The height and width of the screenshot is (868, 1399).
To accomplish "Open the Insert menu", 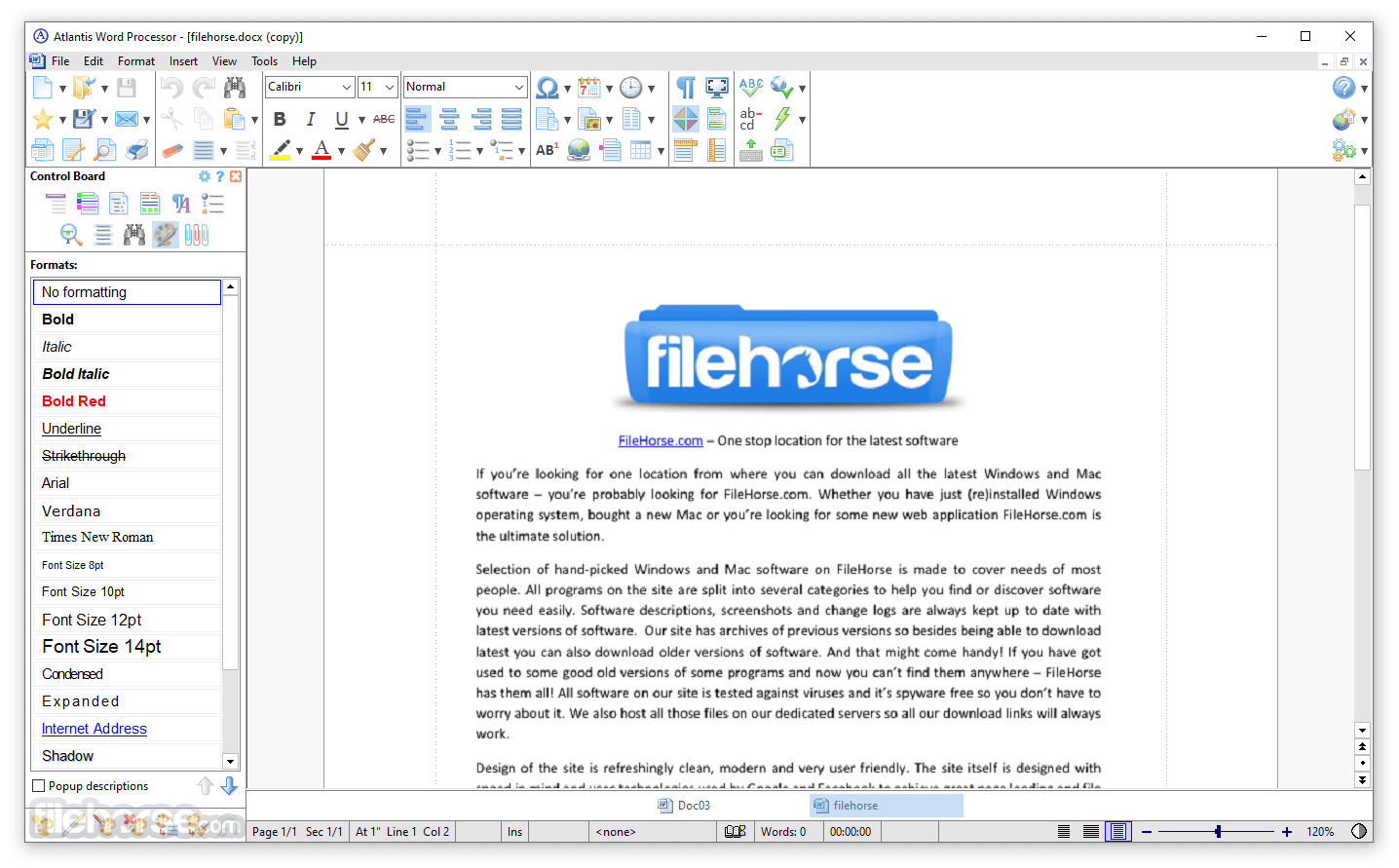I will (183, 61).
